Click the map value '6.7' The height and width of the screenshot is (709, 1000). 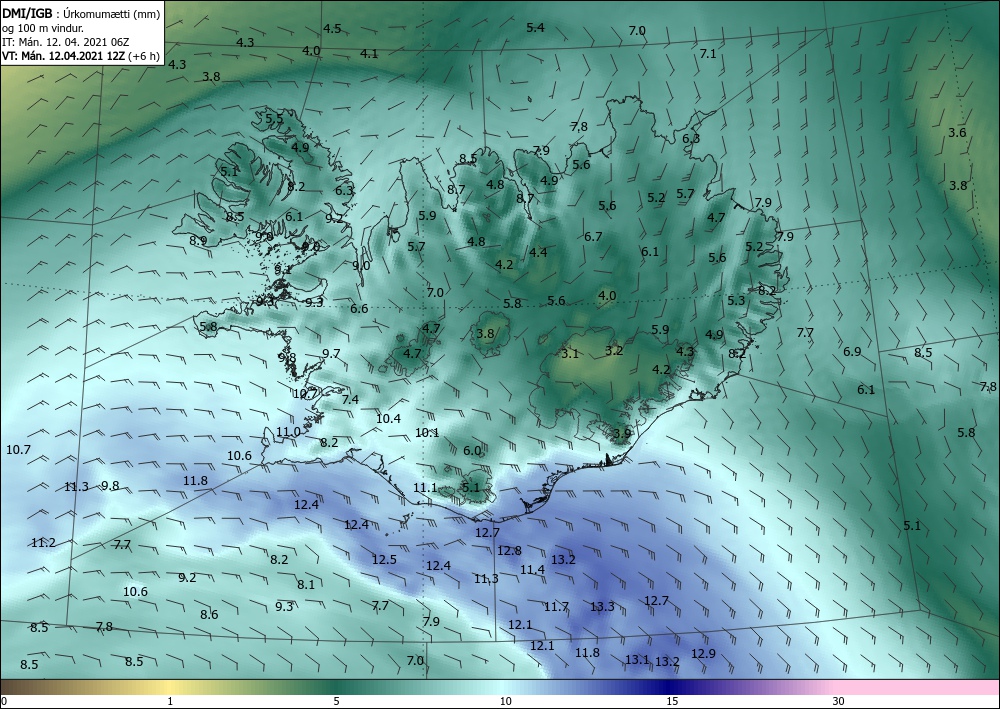[593, 237]
